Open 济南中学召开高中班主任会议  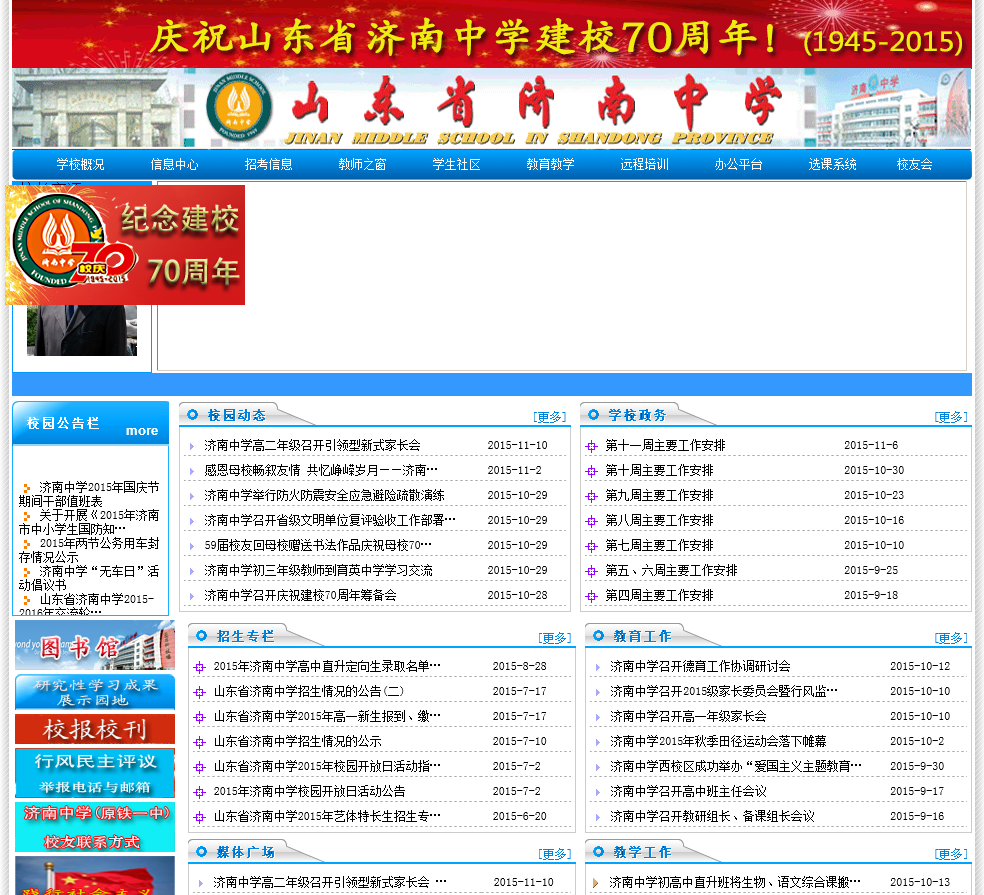688,792
